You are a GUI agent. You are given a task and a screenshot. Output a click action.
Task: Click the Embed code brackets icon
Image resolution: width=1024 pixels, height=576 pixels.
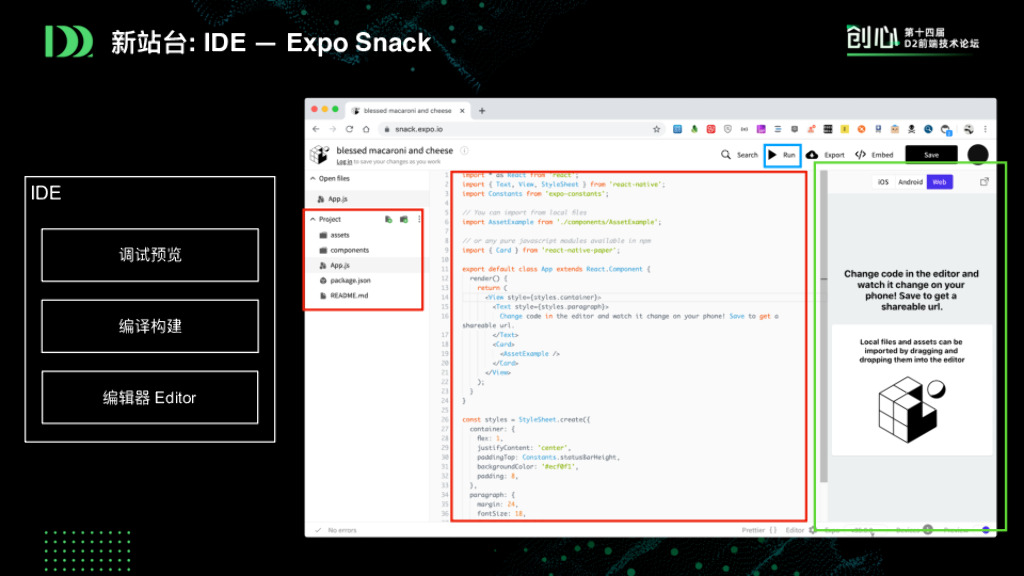[860, 155]
